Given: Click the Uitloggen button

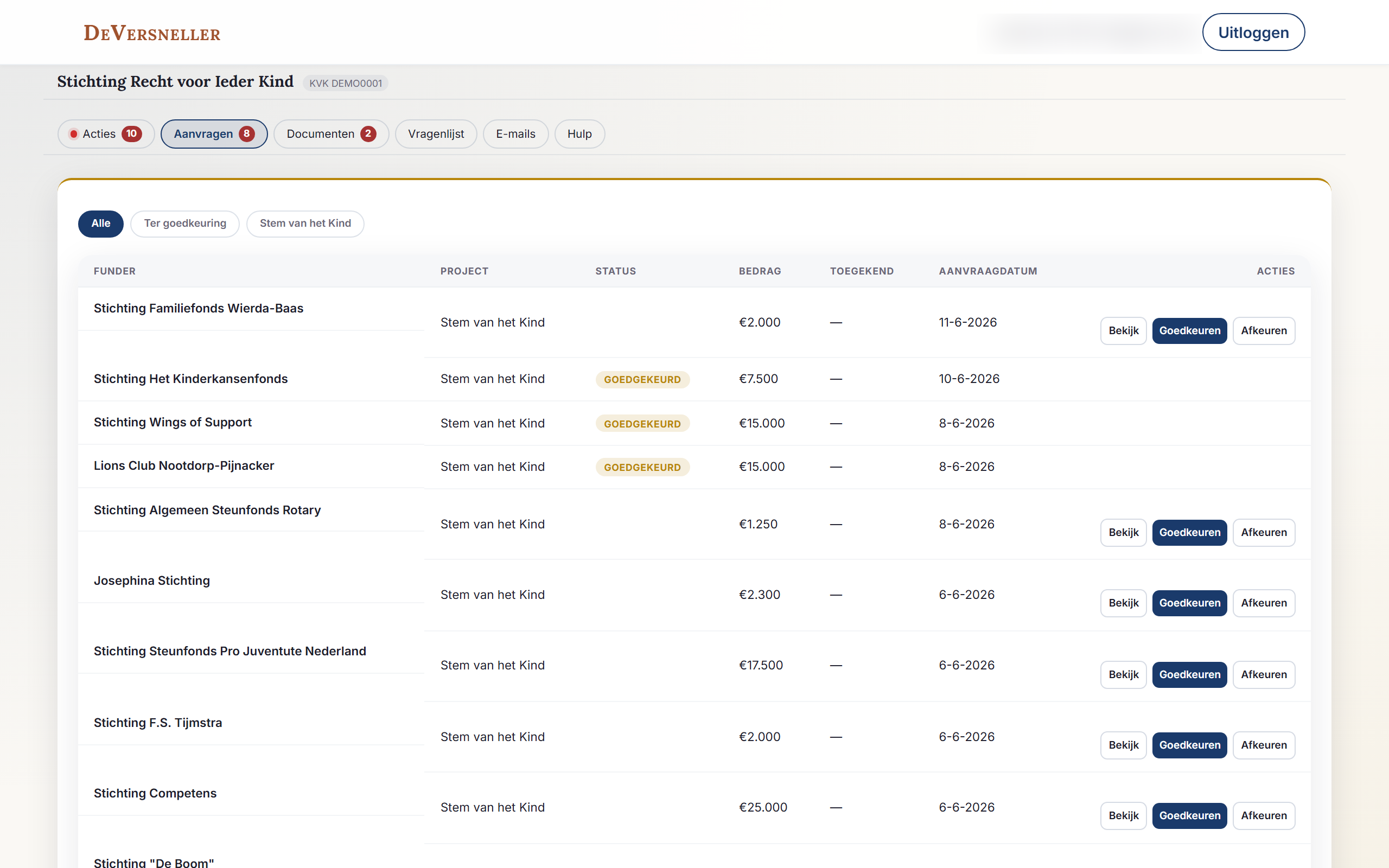Looking at the screenshot, I should click(1253, 32).
